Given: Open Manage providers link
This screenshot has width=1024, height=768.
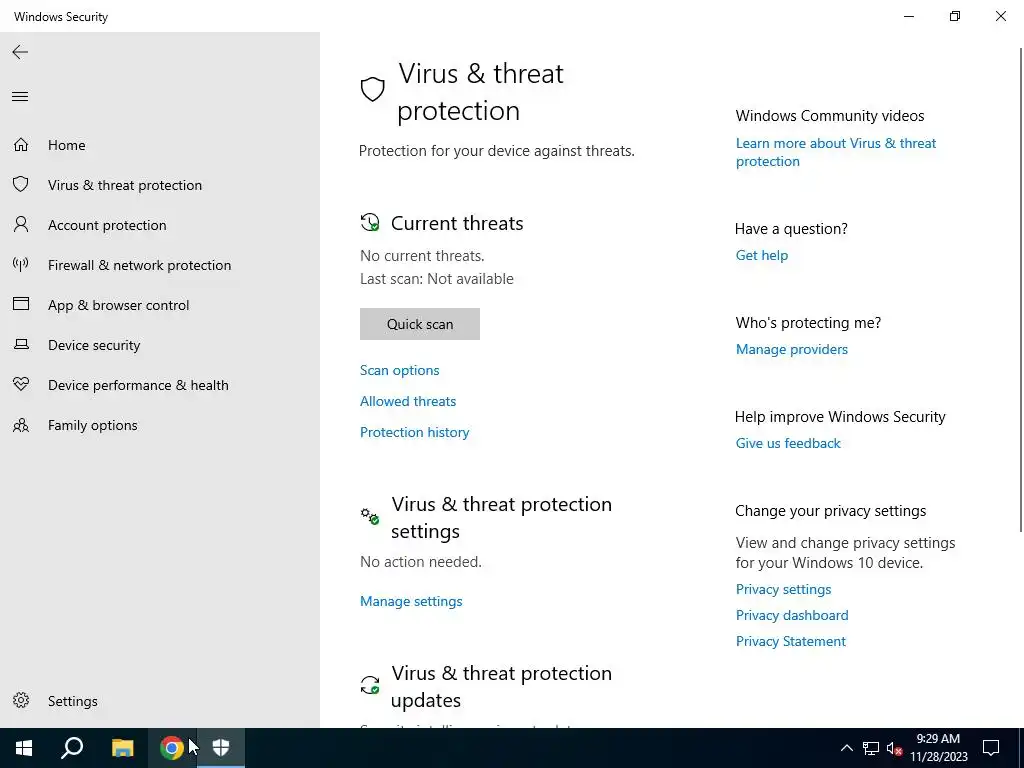Looking at the screenshot, I should click(x=792, y=349).
